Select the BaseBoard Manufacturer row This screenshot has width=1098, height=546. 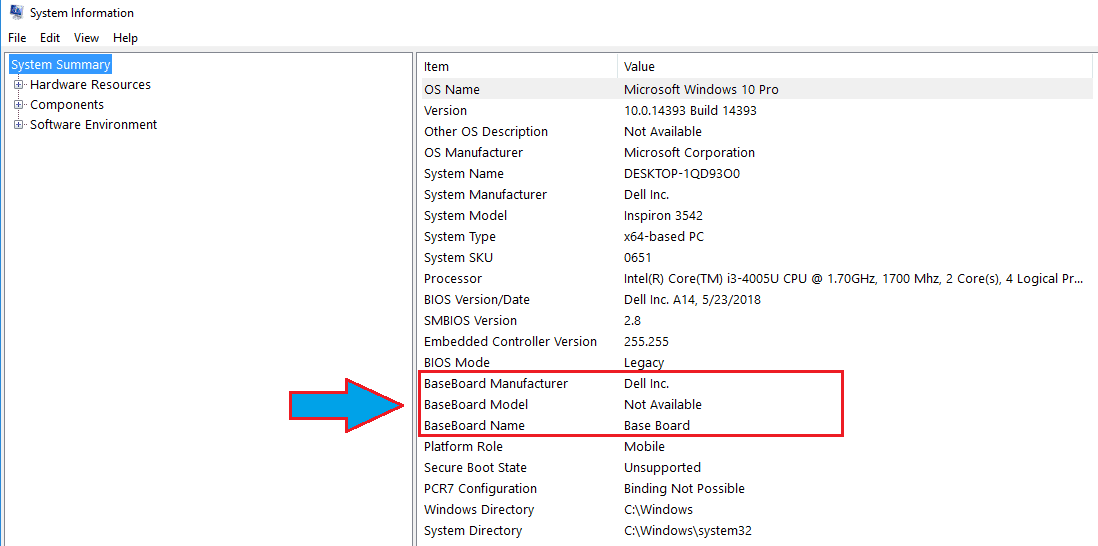pyautogui.click(x=496, y=384)
